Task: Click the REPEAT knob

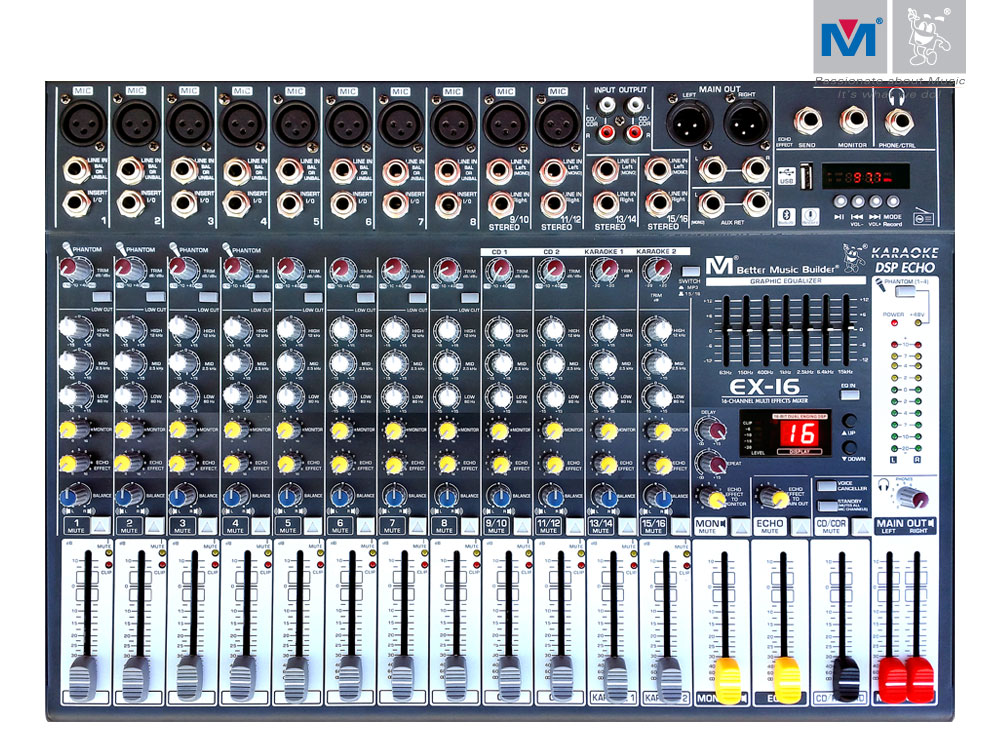Action: 712,462
